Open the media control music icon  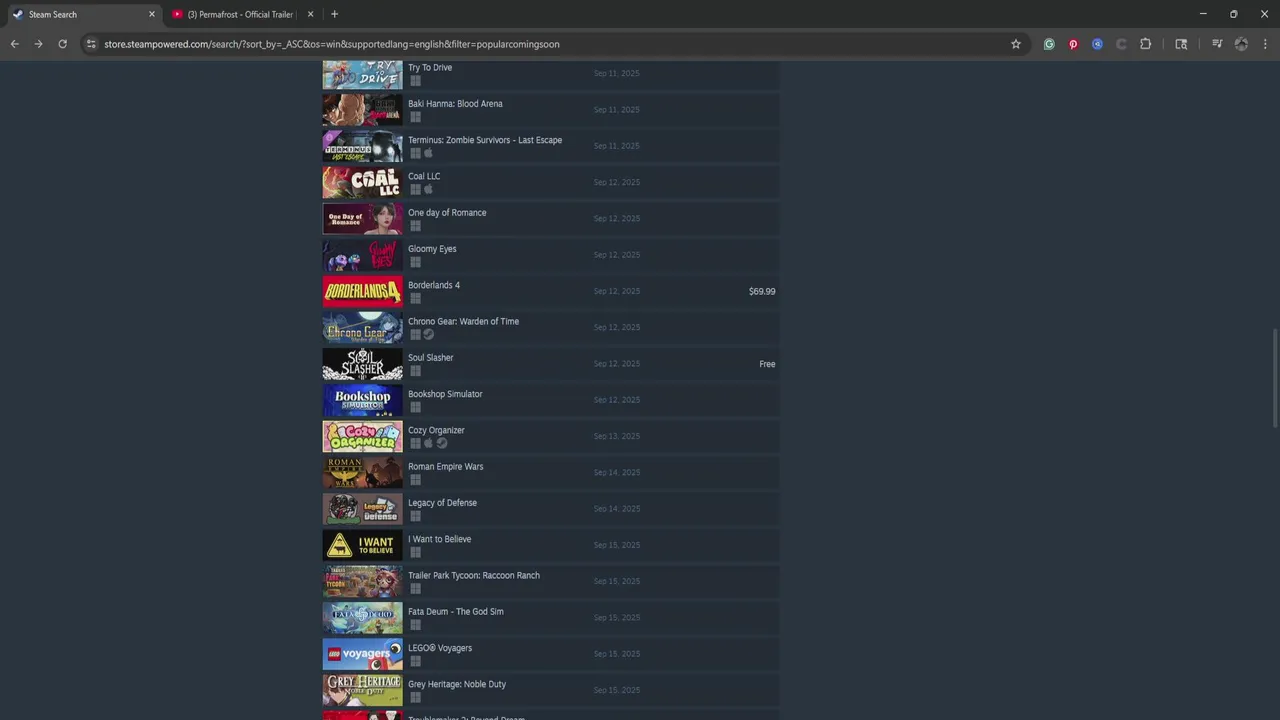[1217, 44]
